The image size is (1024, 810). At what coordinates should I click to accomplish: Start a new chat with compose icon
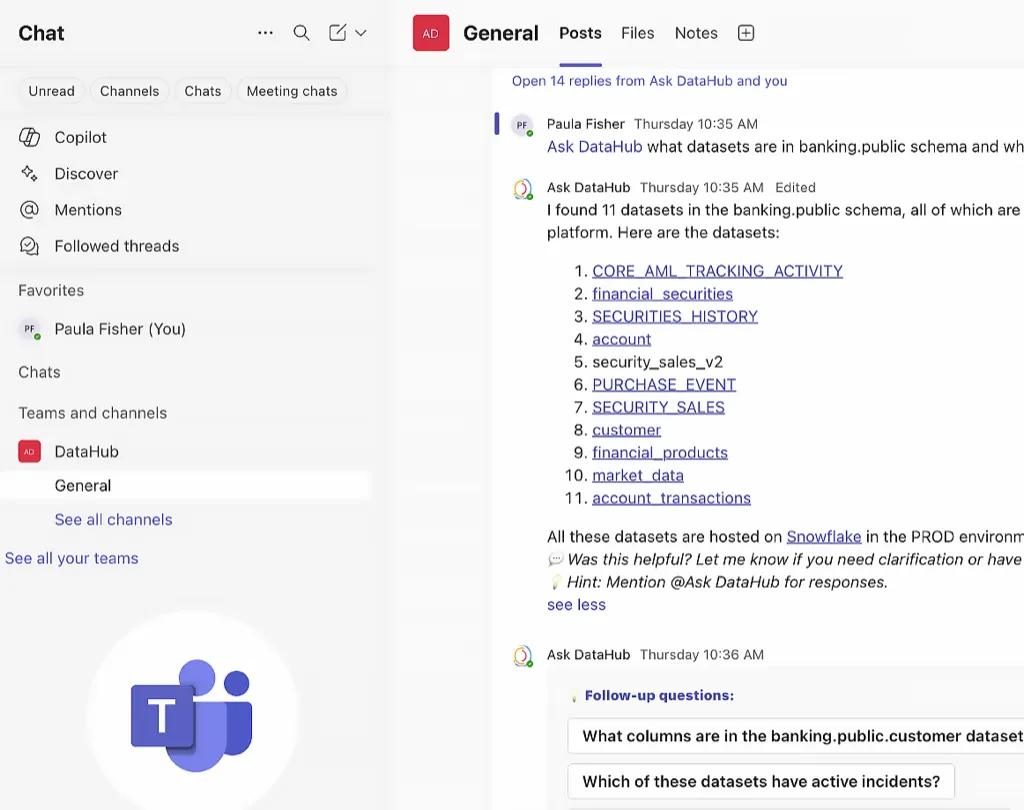pos(338,33)
